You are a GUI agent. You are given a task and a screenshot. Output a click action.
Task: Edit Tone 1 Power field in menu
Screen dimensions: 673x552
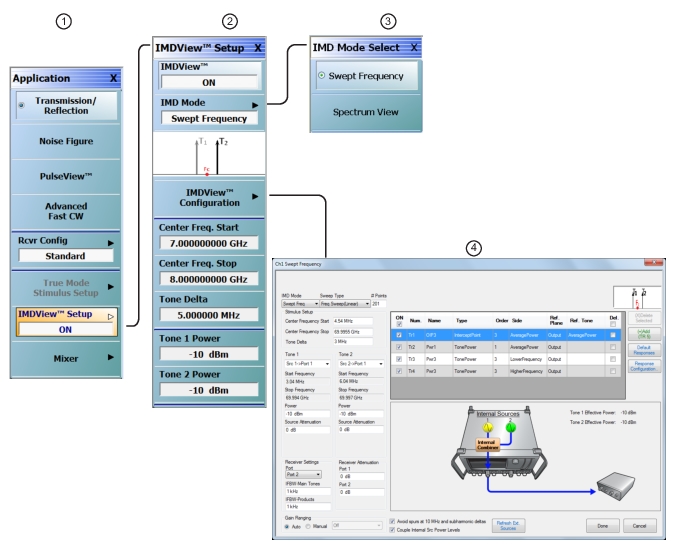(x=209, y=355)
